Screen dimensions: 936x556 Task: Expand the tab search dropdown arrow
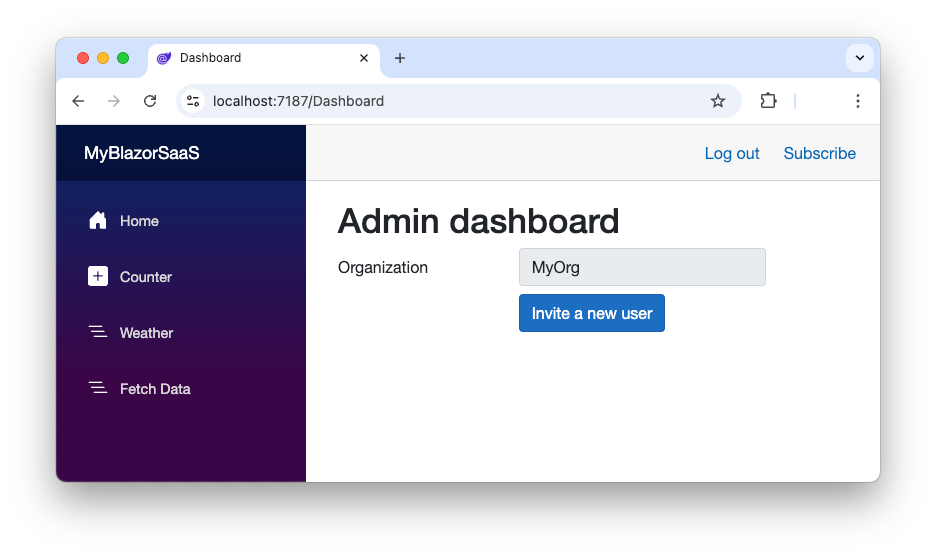860,58
